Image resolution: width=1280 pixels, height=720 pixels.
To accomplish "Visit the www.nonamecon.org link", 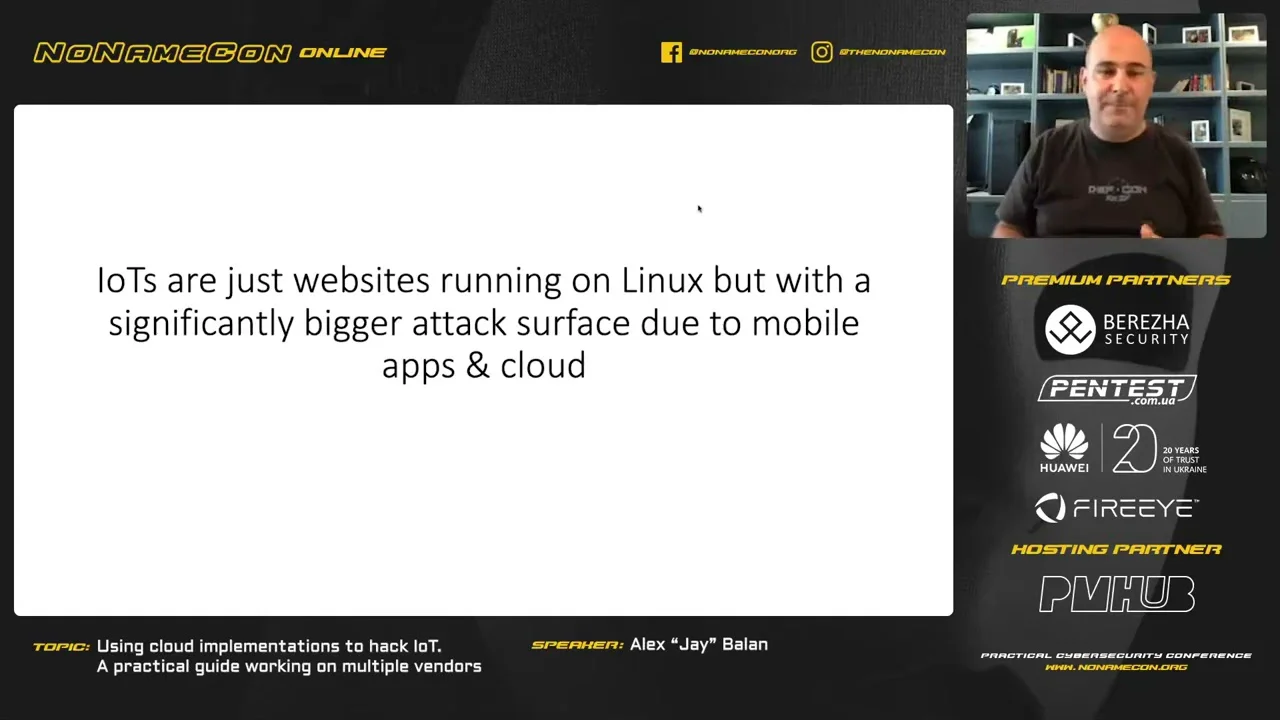I will (x=1116, y=667).
